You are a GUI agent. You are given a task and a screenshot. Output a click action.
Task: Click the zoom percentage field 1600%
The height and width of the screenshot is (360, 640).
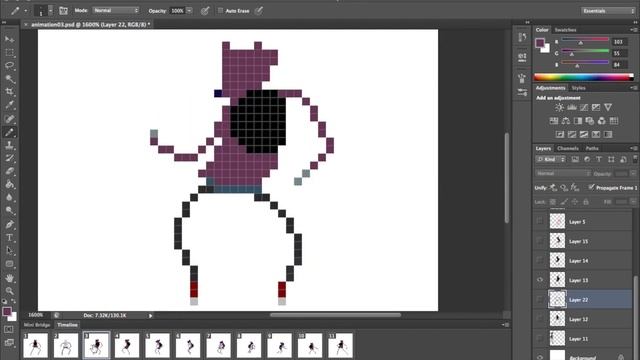click(36, 315)
